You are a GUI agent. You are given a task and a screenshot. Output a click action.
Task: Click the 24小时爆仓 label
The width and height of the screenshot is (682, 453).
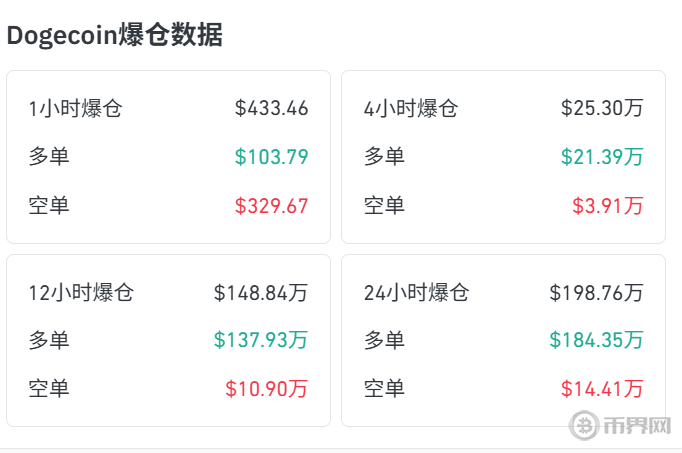tap(416, 293)
